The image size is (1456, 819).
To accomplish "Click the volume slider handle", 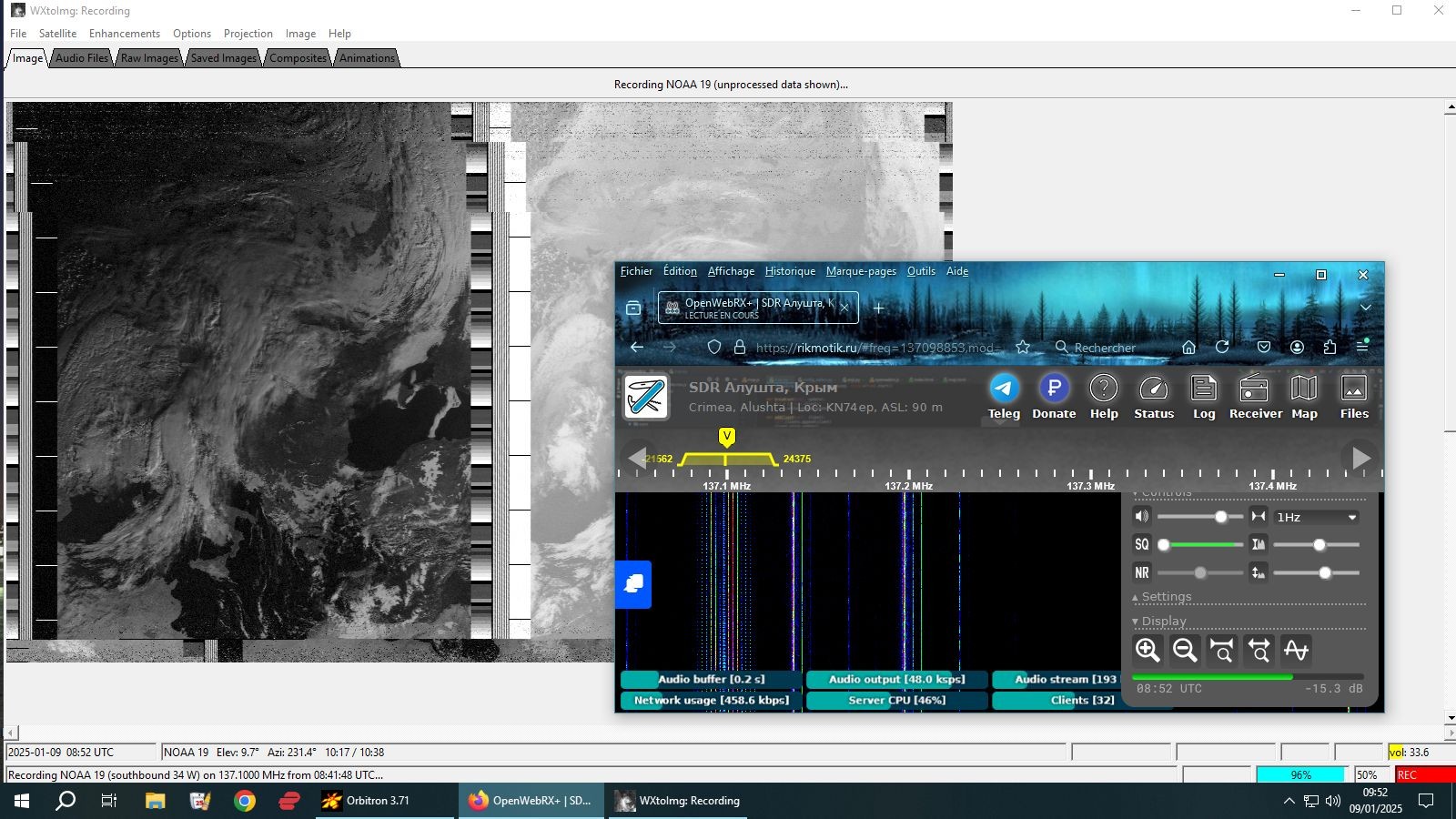I will pos(1221,517).
